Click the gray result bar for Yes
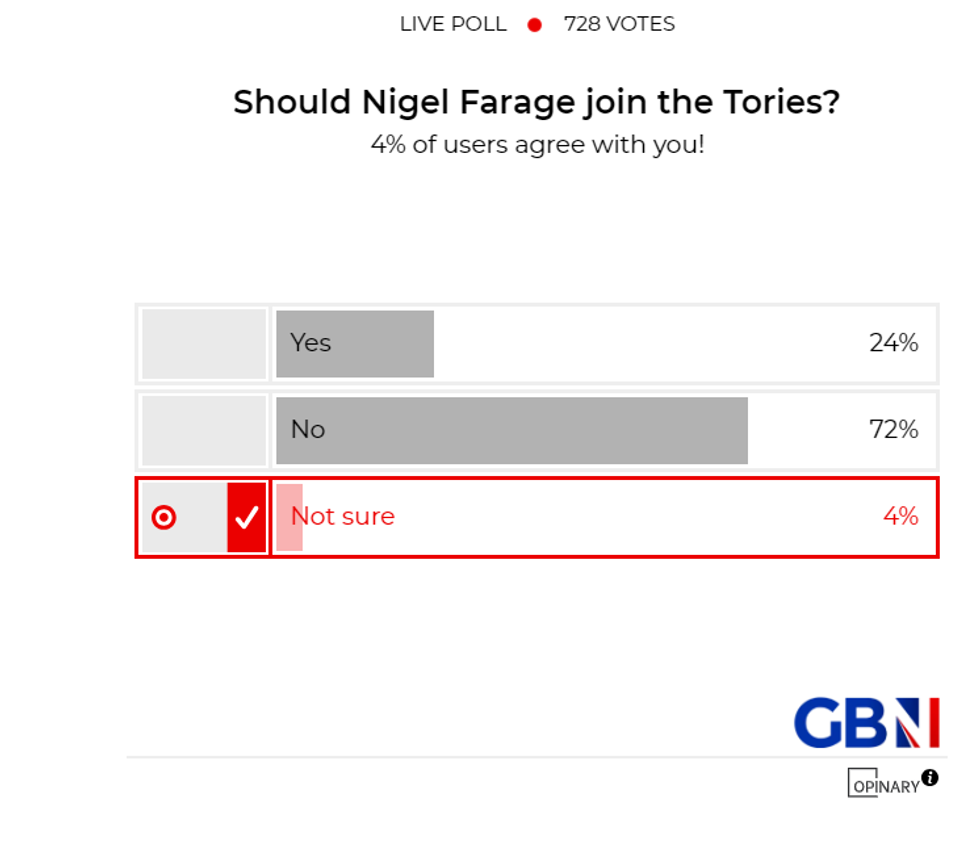The width and height of the screenshot is (980, 868). [355, 343]
